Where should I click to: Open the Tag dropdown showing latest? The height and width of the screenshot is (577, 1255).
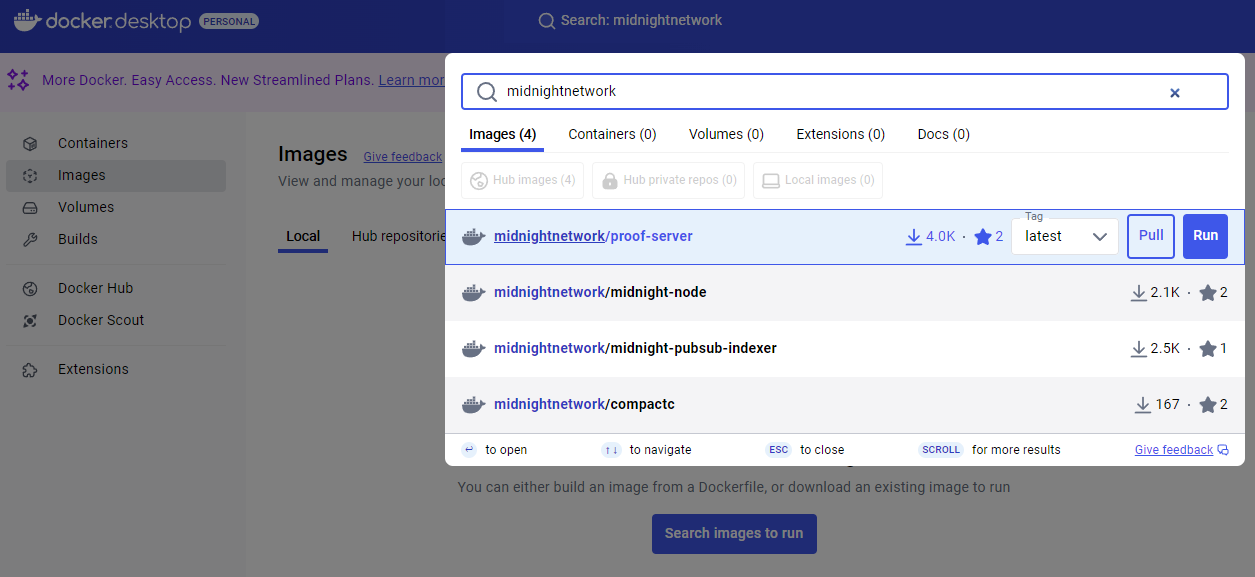pos(1065,237)
